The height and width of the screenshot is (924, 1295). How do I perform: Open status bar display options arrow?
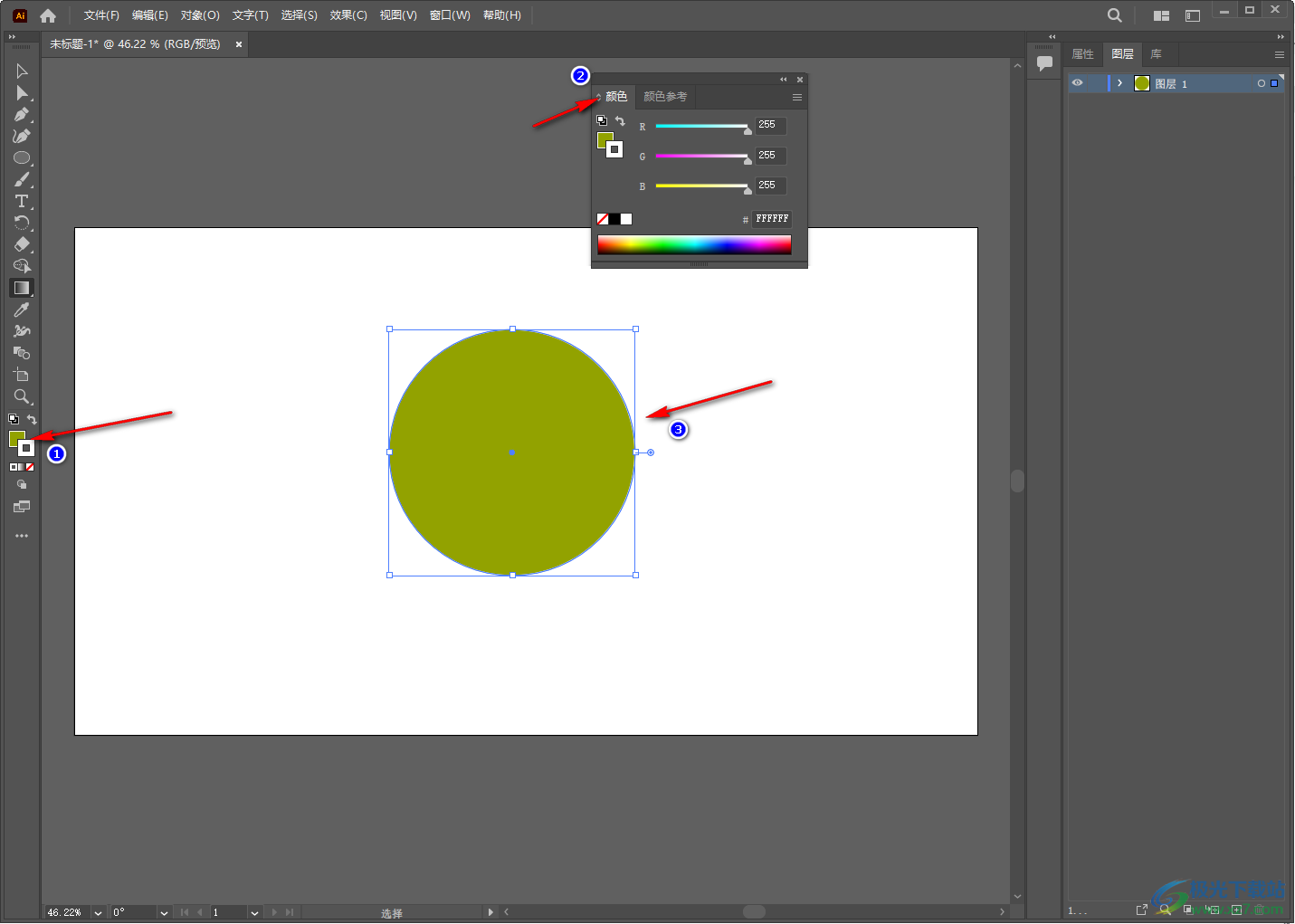coord(490,912)
